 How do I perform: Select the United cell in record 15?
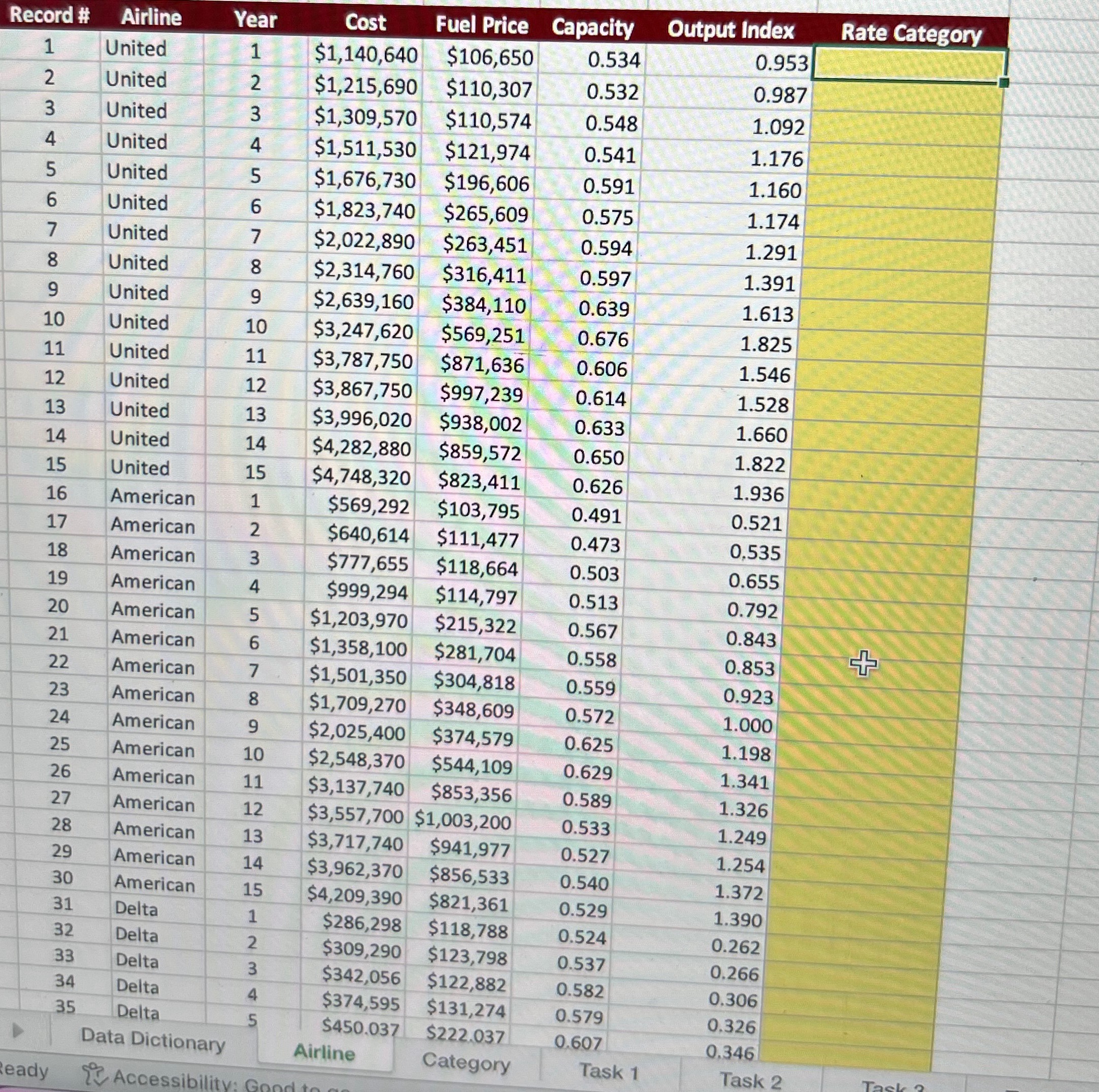(x=140, y=468)
